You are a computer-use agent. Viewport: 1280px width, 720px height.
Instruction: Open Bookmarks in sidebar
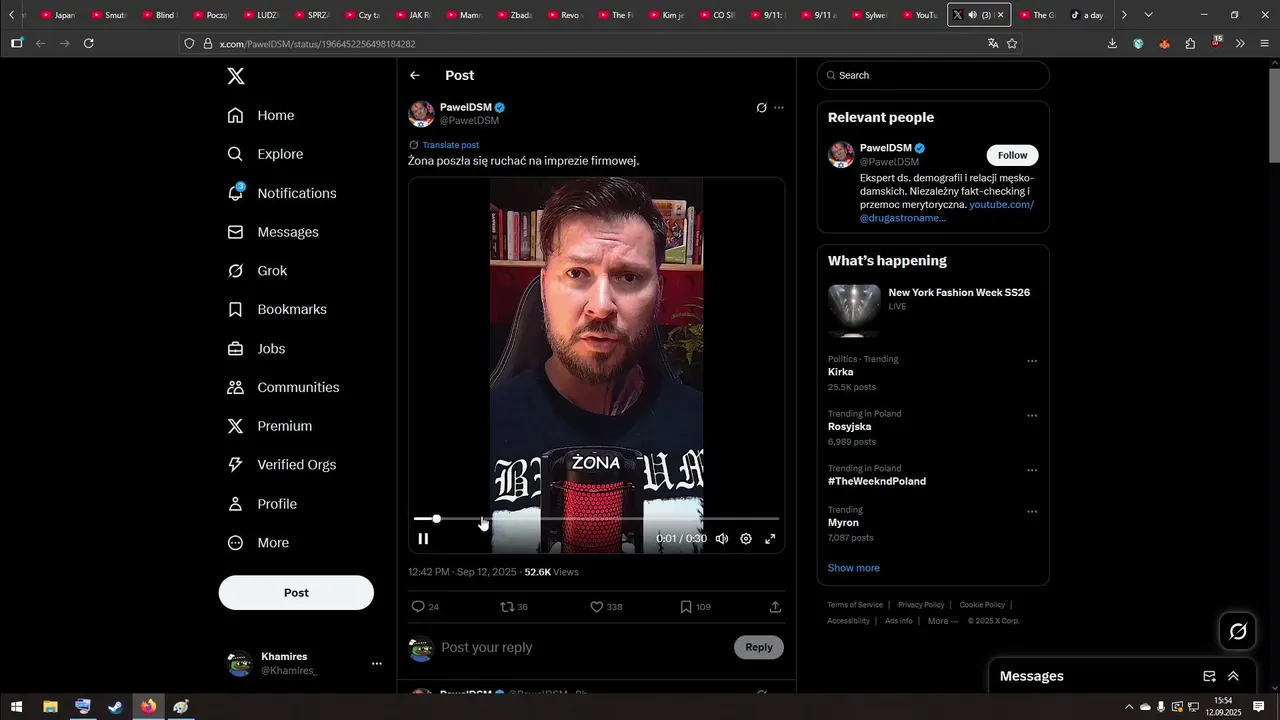[x=277, y=310]
